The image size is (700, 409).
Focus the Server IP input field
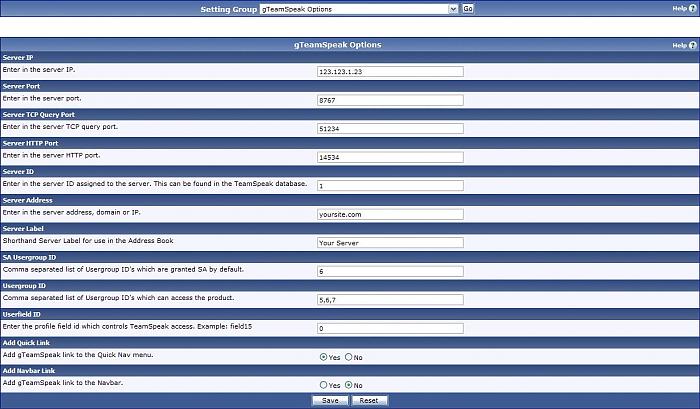(389, 71)
